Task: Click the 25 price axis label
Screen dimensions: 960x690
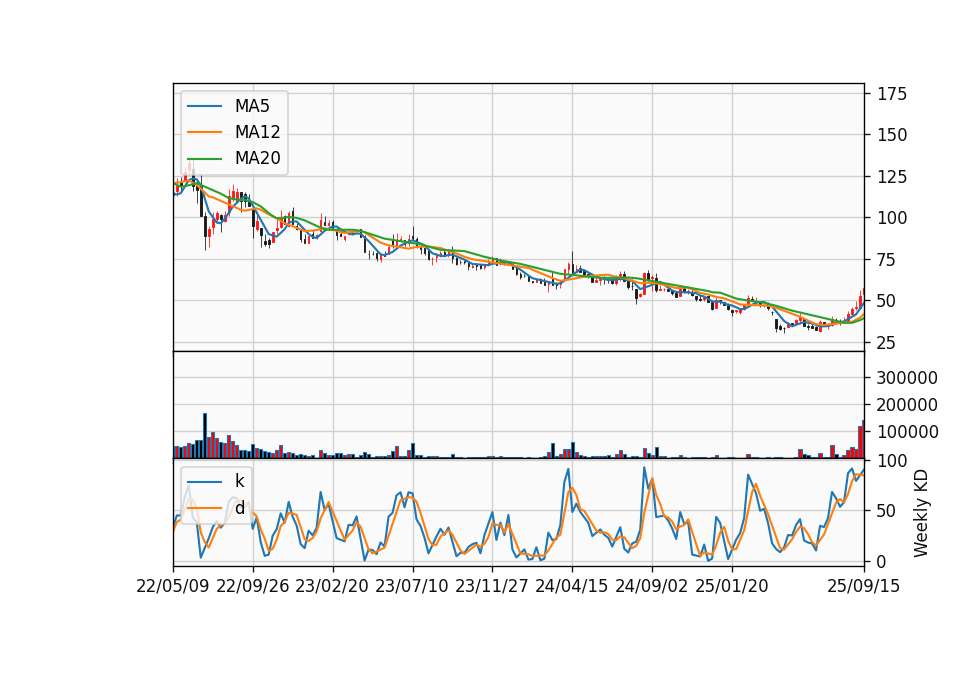Action: [887, 343]
